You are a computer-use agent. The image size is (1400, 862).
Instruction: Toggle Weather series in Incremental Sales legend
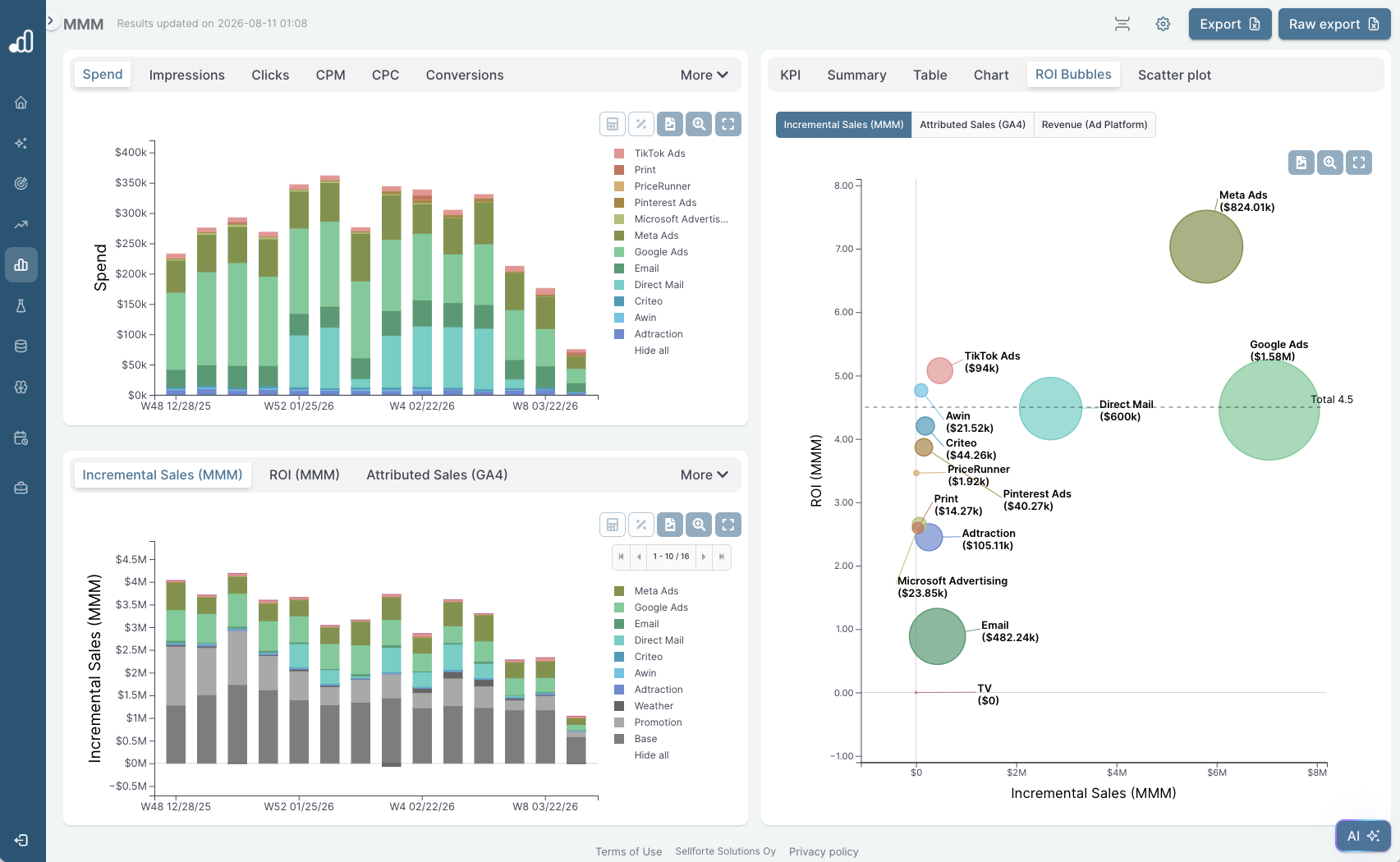[644, 706]
